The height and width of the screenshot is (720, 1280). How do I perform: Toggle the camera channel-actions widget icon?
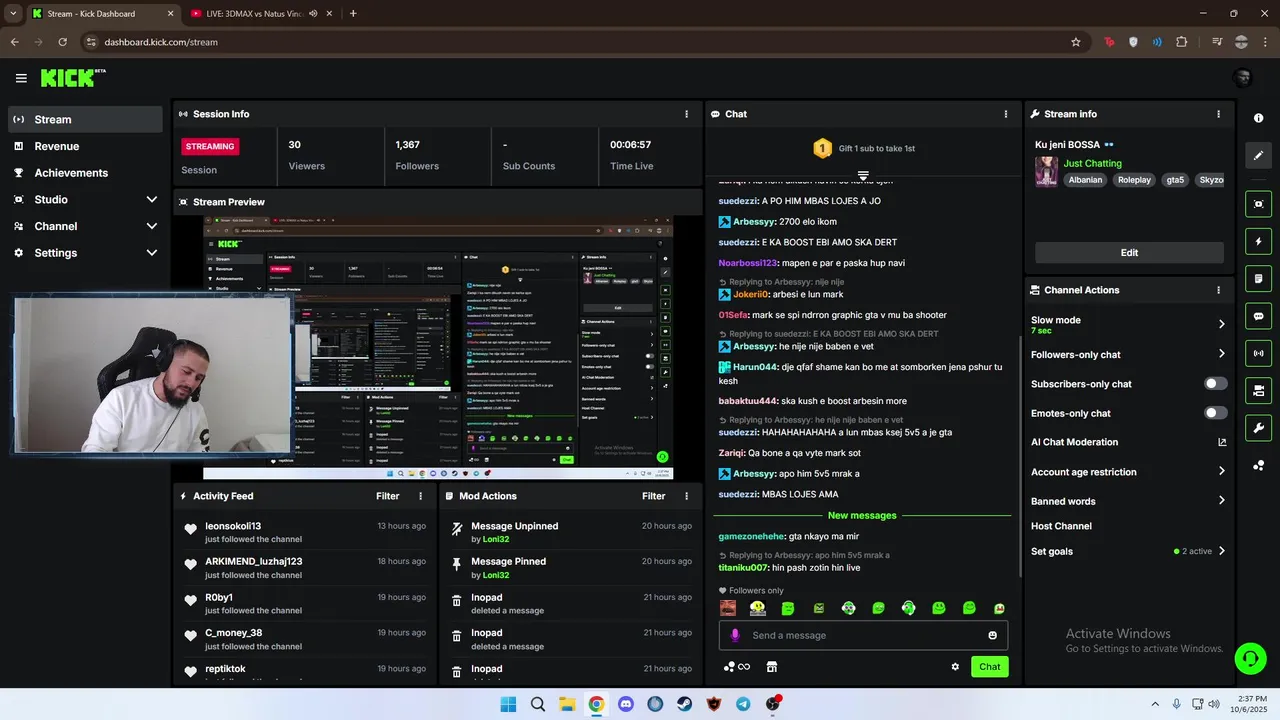tap(1258, 390)
